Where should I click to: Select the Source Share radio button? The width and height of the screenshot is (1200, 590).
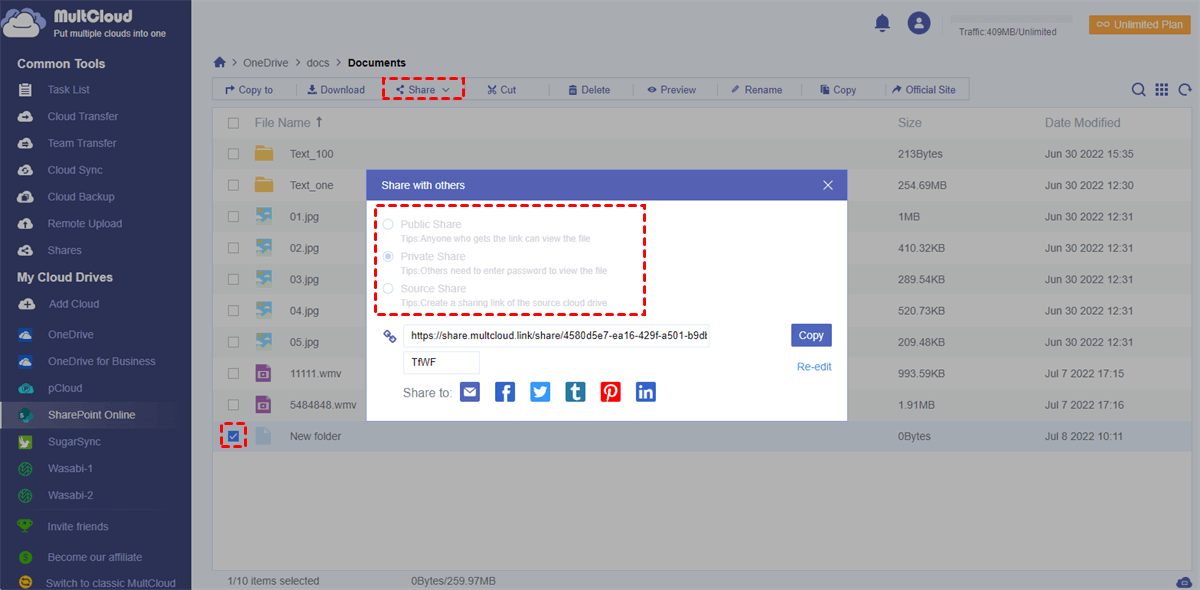click(x=388, y=288)
